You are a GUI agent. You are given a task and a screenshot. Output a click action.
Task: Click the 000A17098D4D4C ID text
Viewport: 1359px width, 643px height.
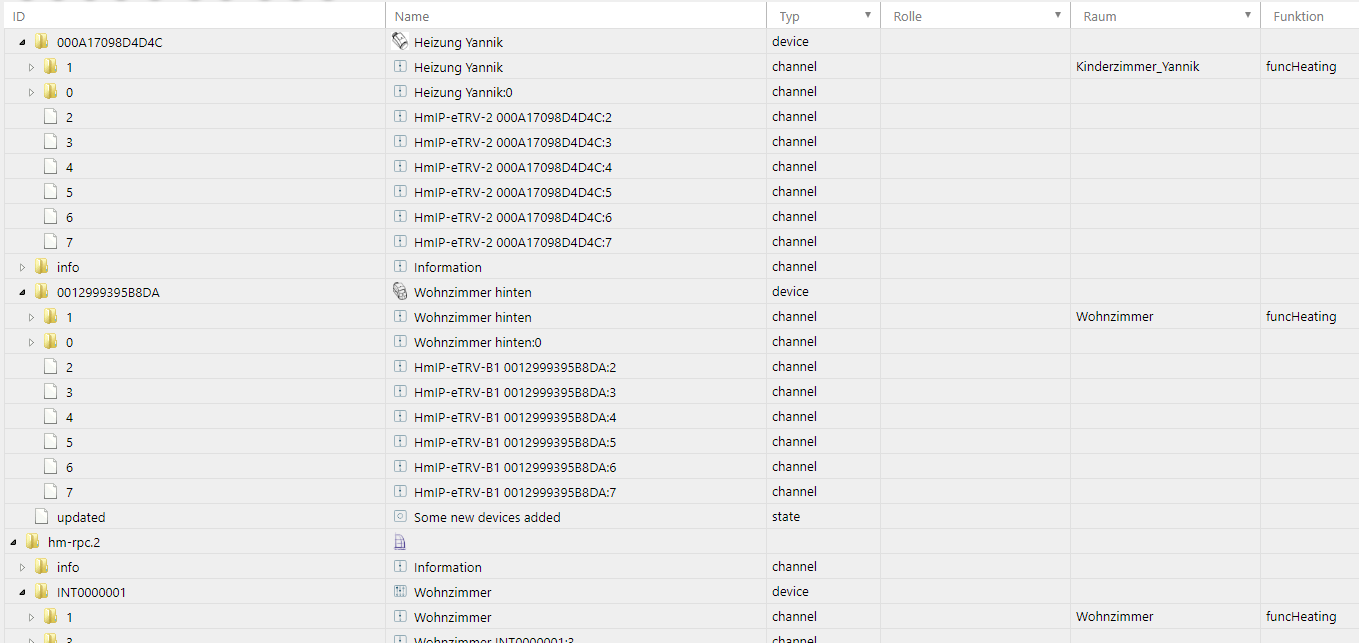(109, 42)
